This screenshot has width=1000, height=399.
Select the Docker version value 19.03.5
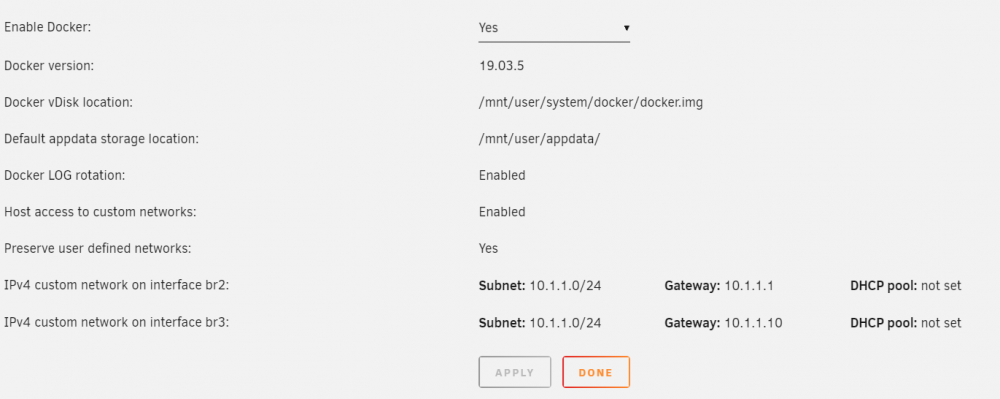pyautogui.click(x=501, y=65)
